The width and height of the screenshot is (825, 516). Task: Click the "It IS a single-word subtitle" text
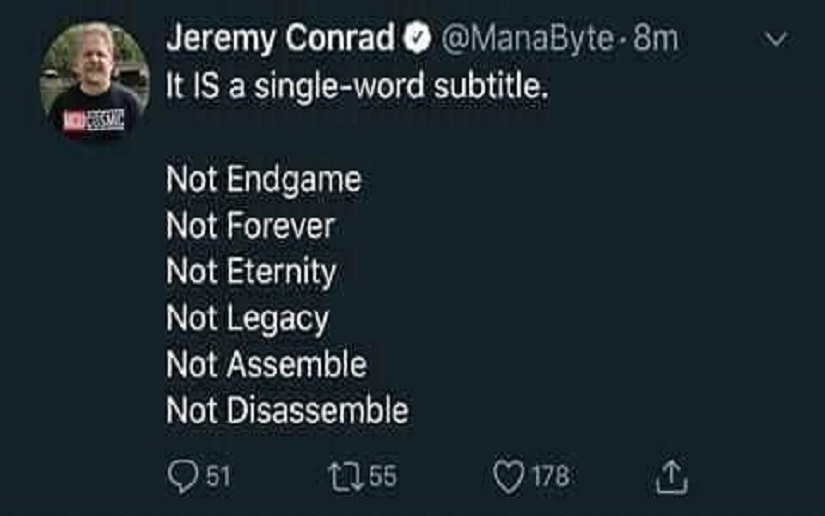[357, 87]
